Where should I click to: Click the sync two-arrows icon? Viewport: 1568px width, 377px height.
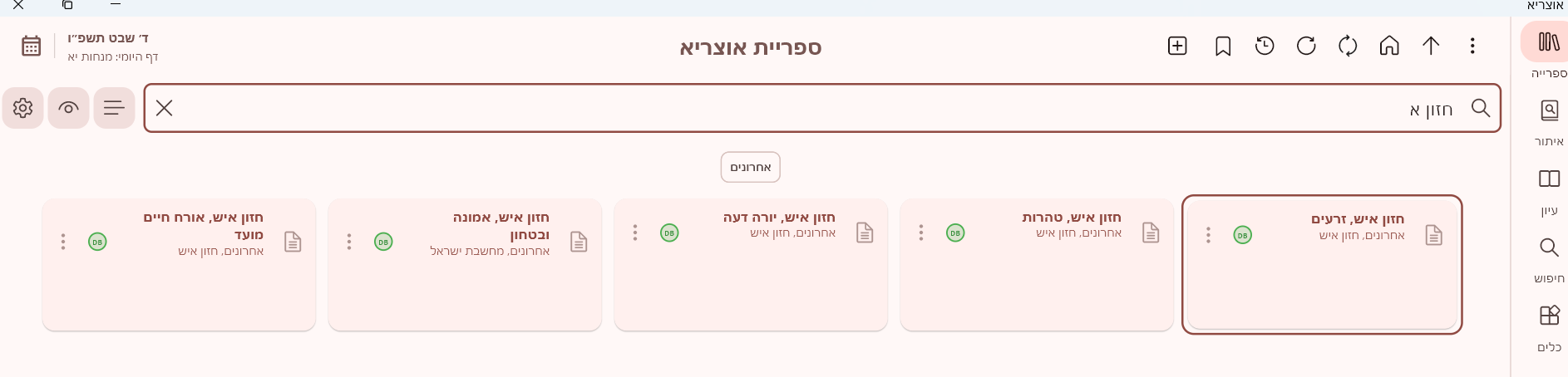[1348, 46]
